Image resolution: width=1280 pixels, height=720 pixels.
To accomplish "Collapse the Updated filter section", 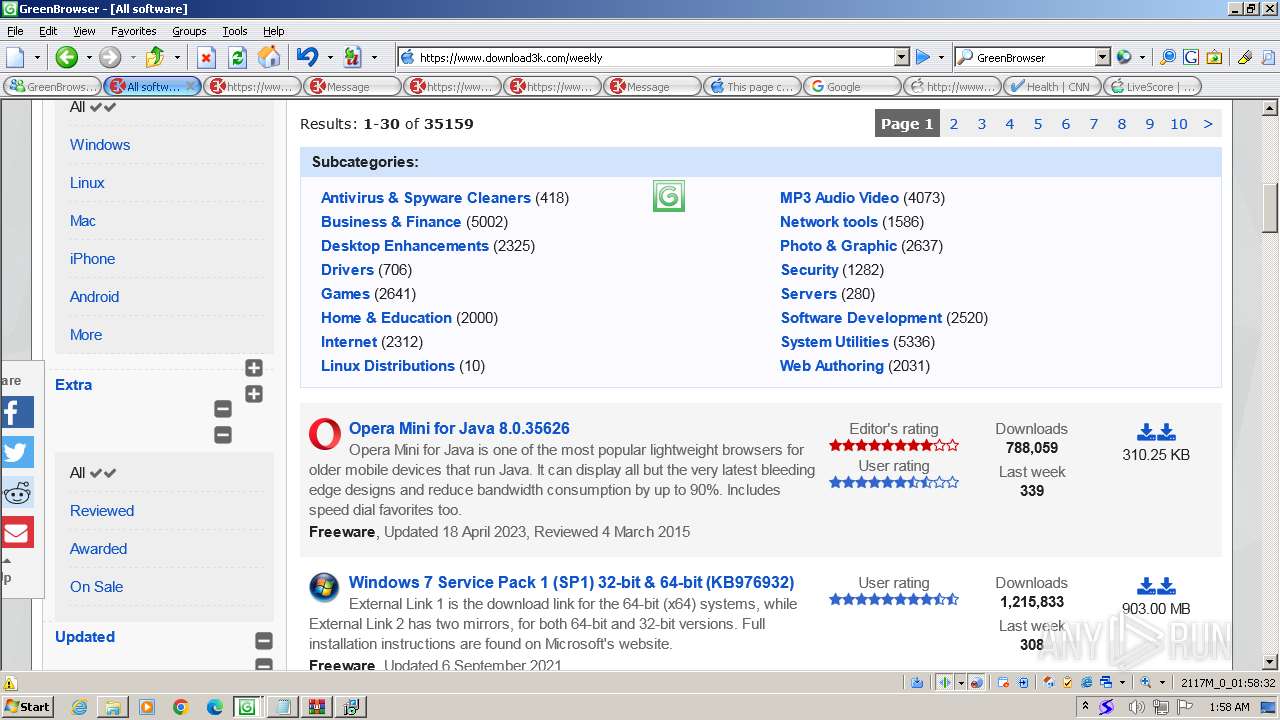I will 264,641.
